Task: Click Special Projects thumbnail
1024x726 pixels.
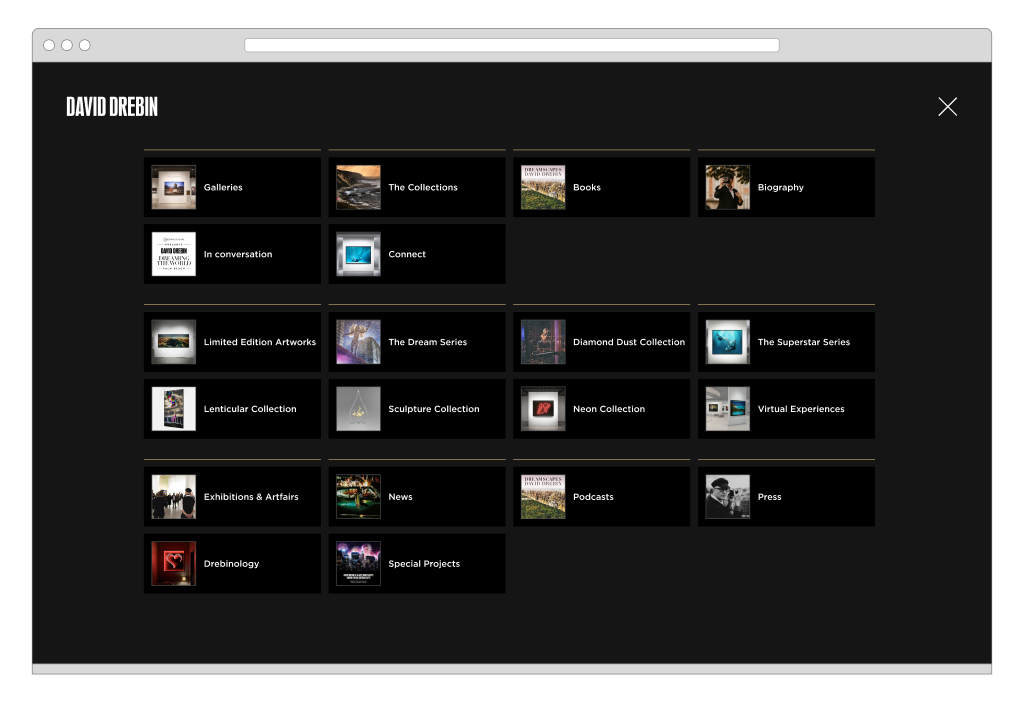Action: (x=359, y=564)
